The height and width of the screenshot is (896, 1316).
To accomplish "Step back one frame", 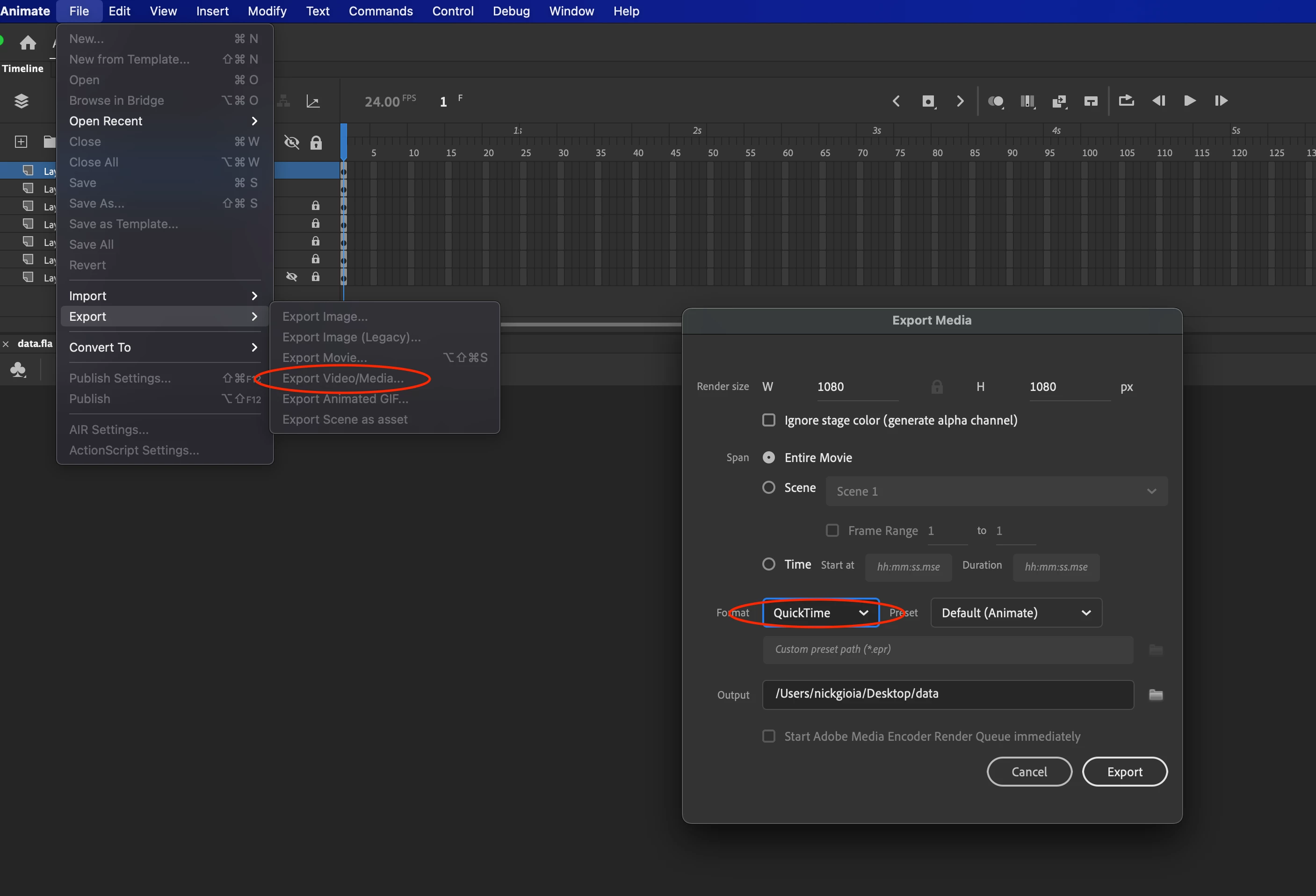I will tap(1158, 101).
